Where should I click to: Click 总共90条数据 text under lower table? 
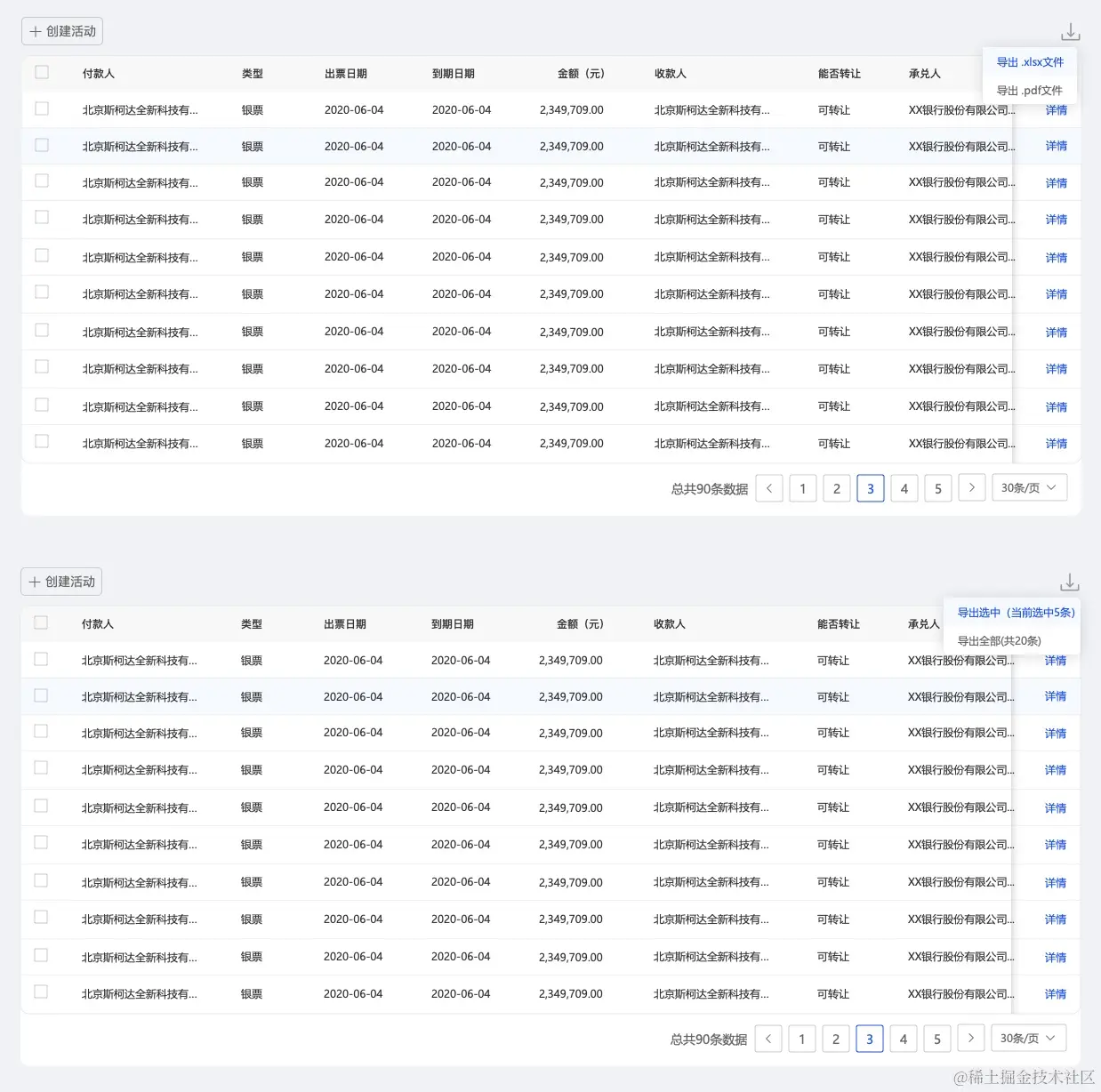[709, 1039]
